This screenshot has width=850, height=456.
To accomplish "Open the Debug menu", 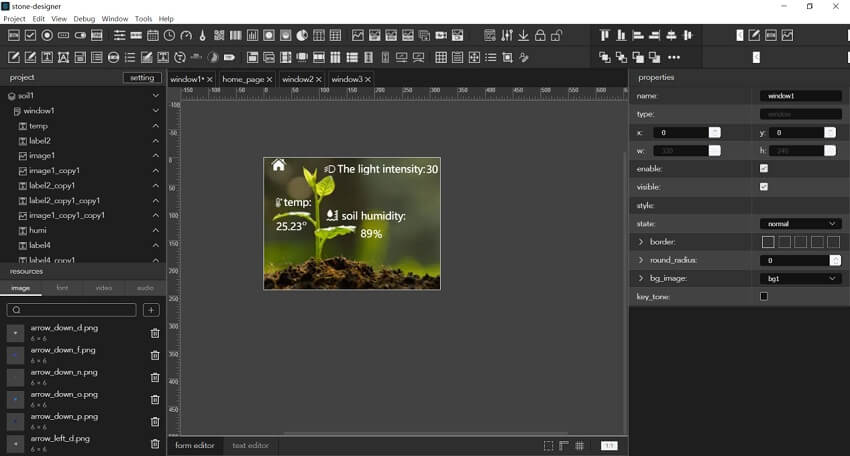I will coord(84,18).
